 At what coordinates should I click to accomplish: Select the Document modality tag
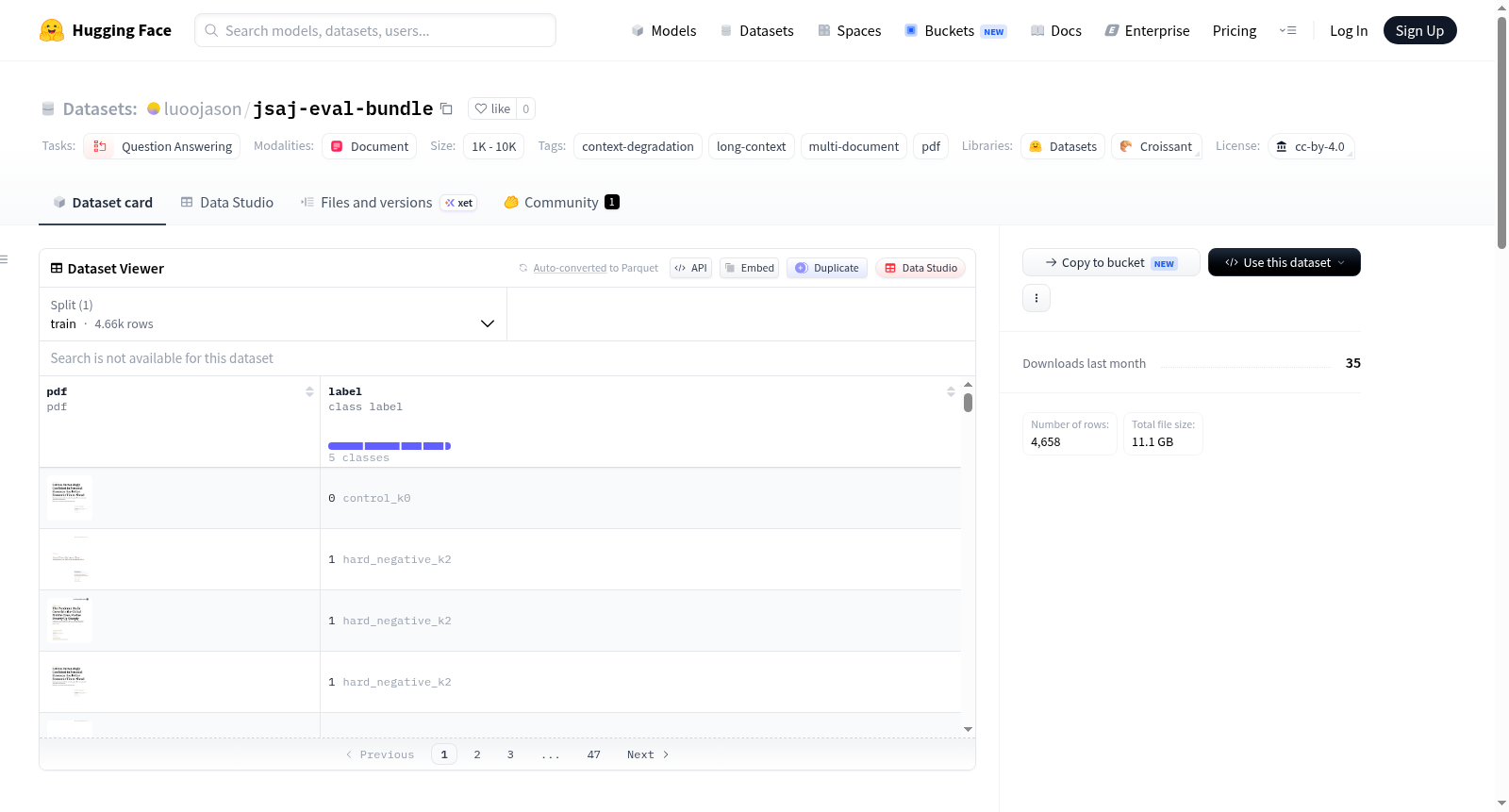pos(369,146)
